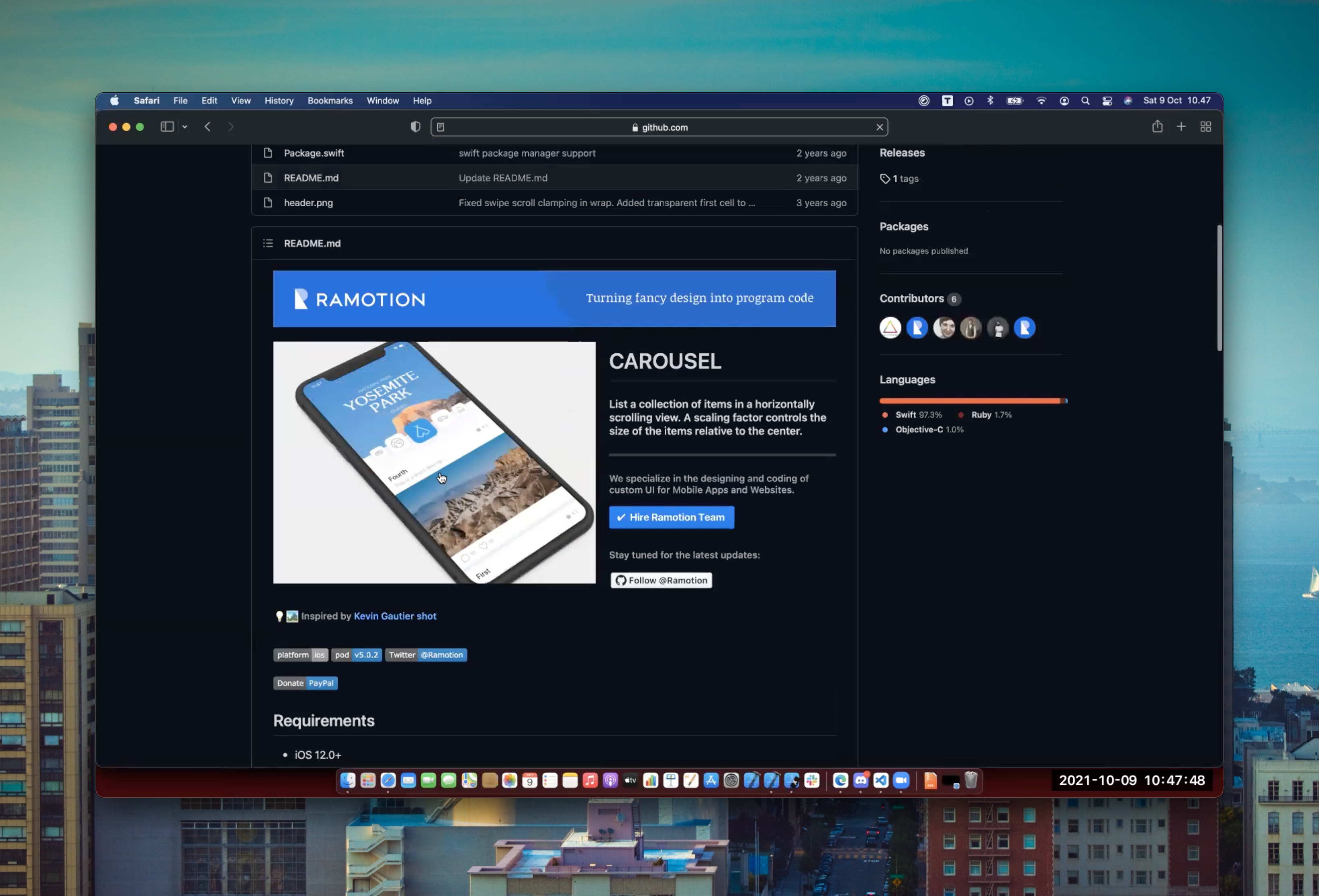Open the Package.swift file
Viewport: 1319px width, 896px height.
tap(314, 153)
